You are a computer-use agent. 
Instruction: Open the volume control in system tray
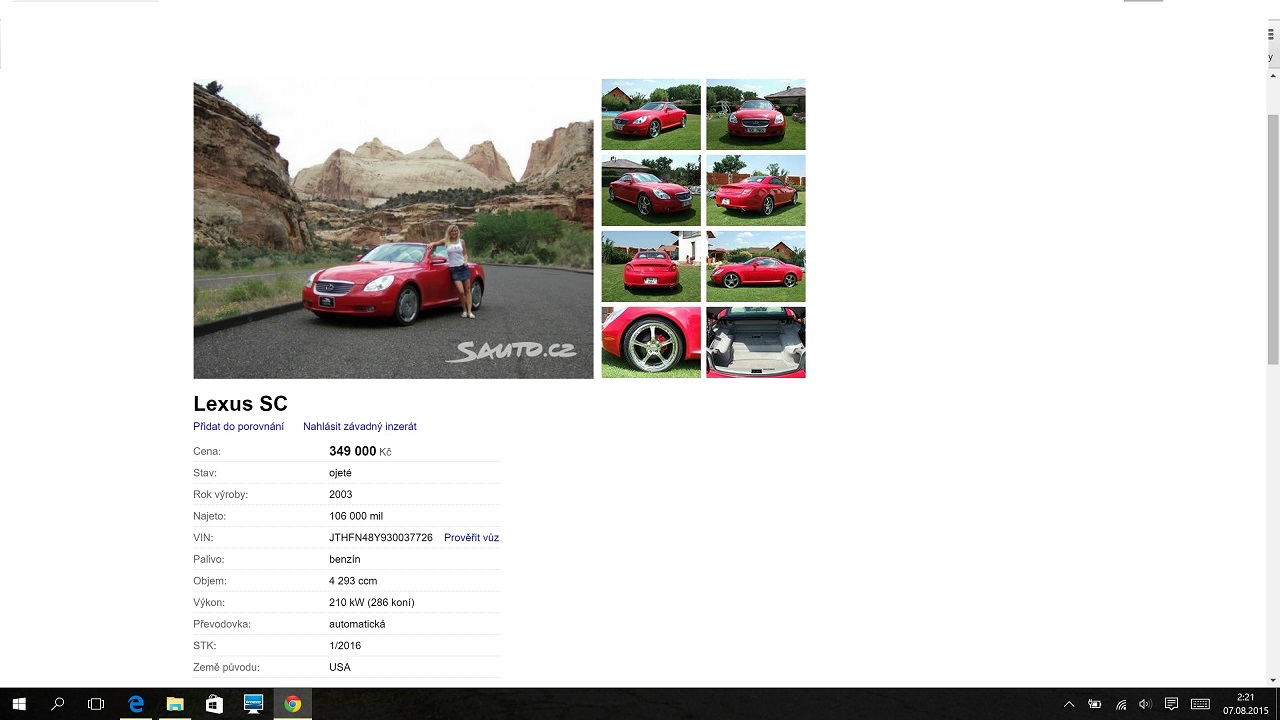(x=1145, y=704)
